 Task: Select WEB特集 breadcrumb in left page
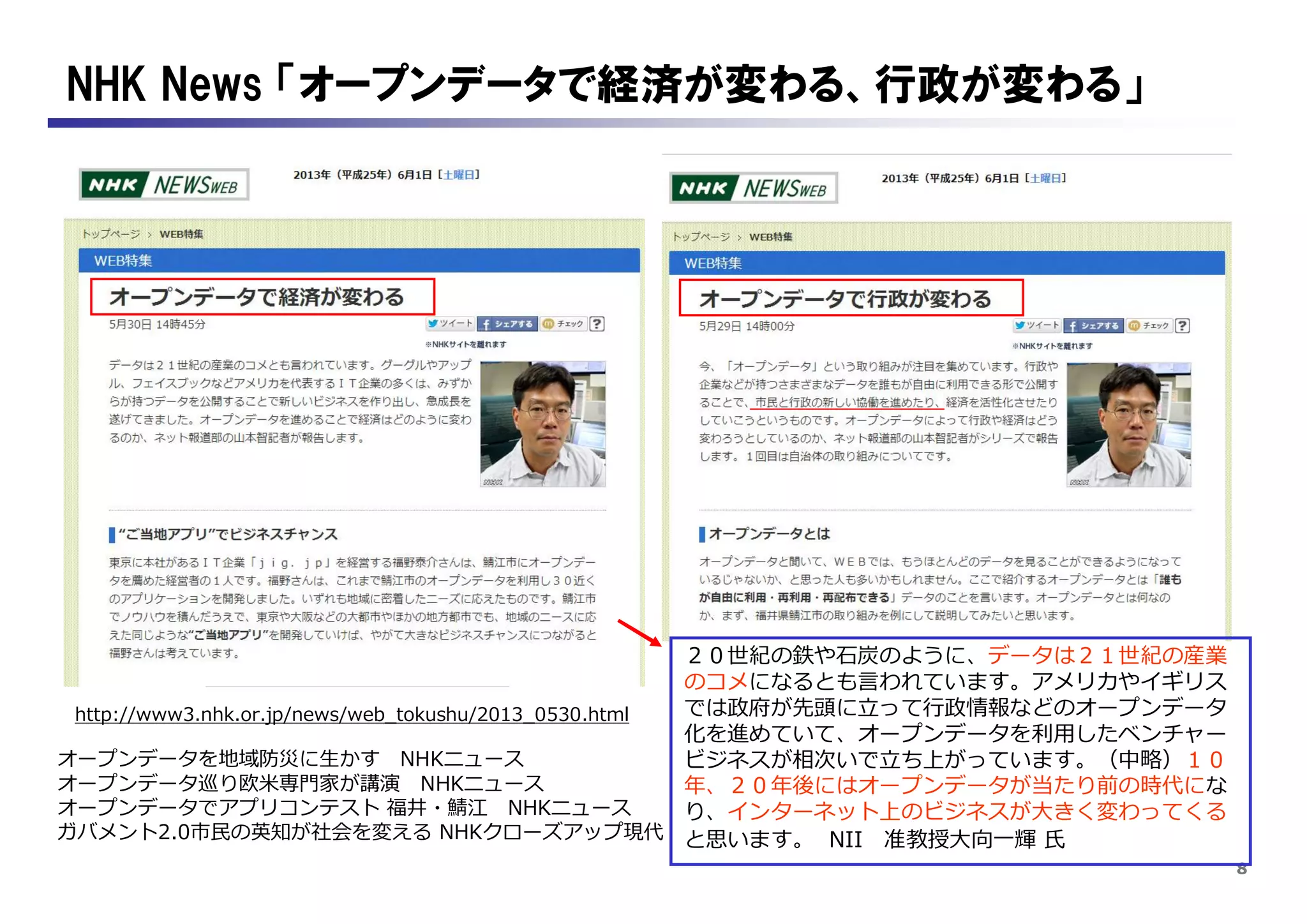(x=181, y=234)
